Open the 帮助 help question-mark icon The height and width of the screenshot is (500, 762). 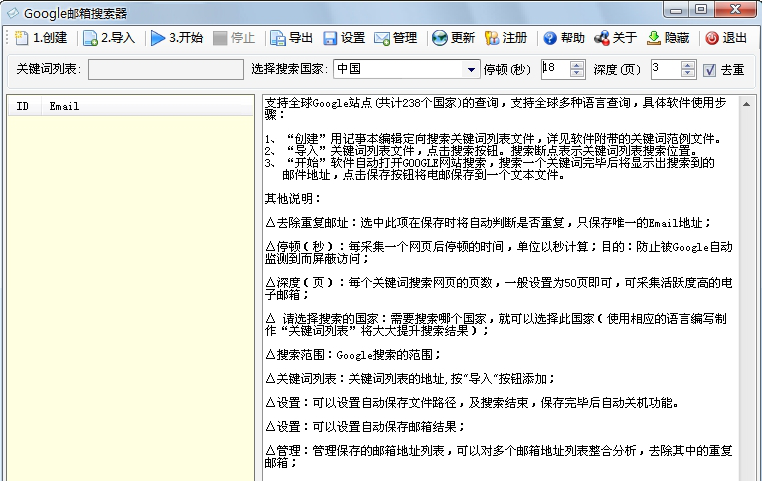point(550,38)
